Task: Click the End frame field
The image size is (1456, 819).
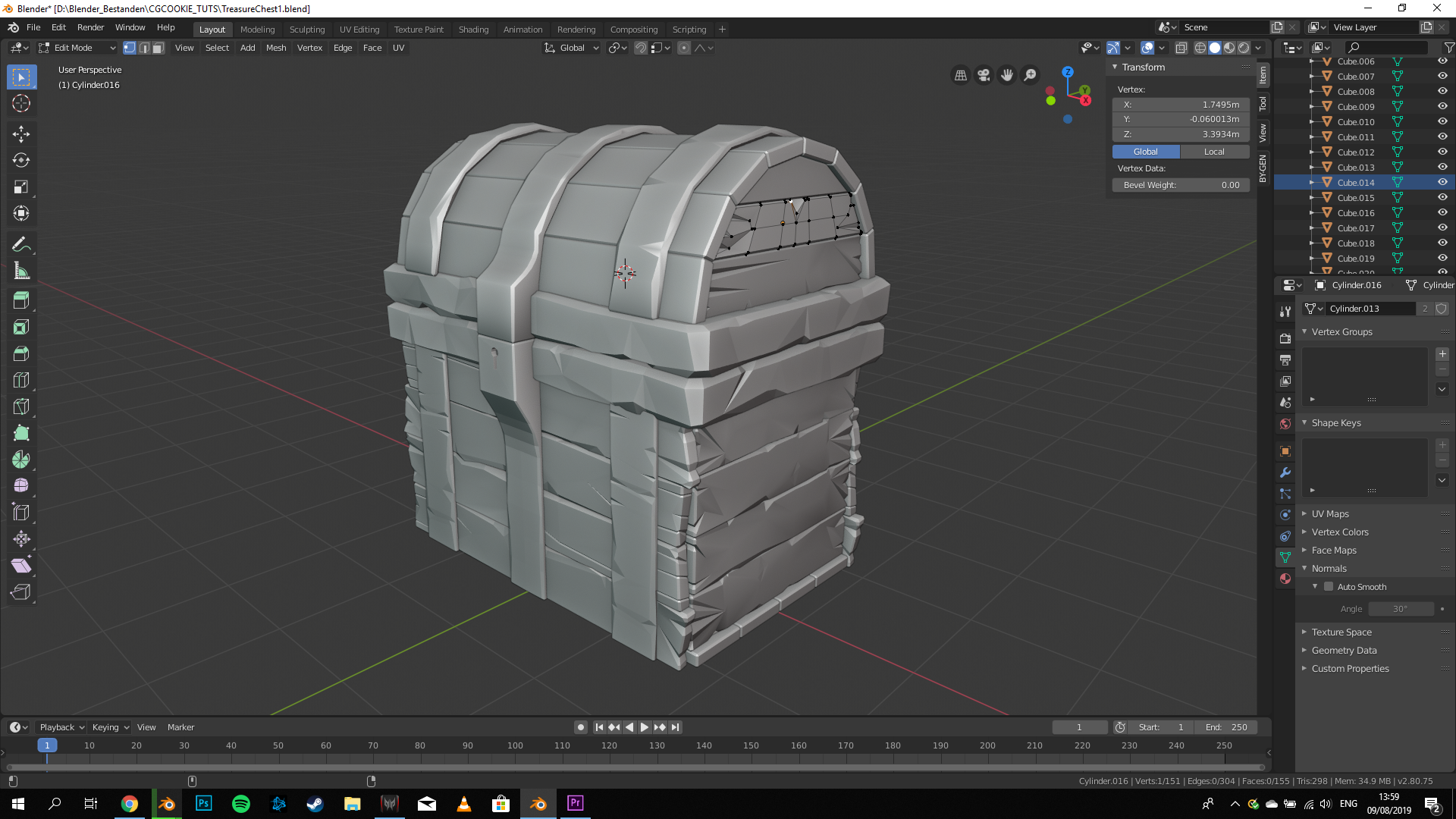Action: pyautogui.click(x=1226, y=727)
